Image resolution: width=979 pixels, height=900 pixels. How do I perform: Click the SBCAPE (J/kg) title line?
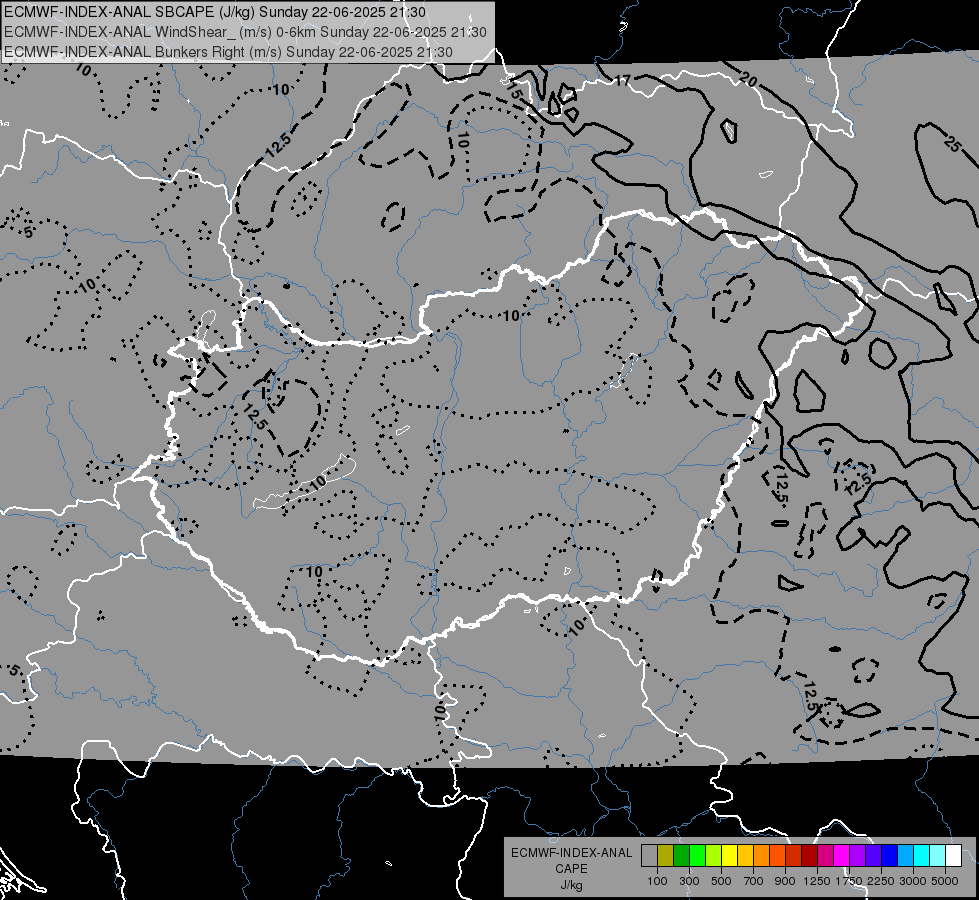215,12
